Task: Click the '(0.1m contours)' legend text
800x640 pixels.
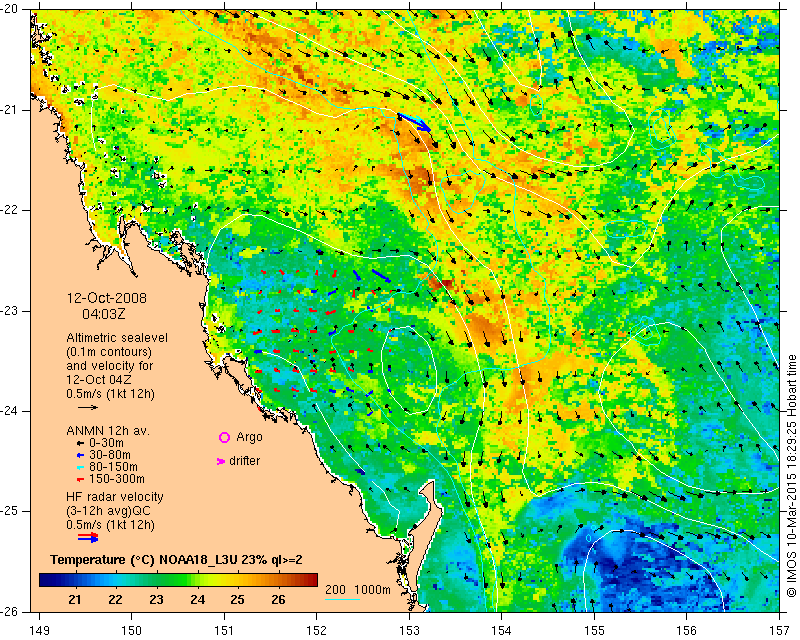Action: (109, 352)
